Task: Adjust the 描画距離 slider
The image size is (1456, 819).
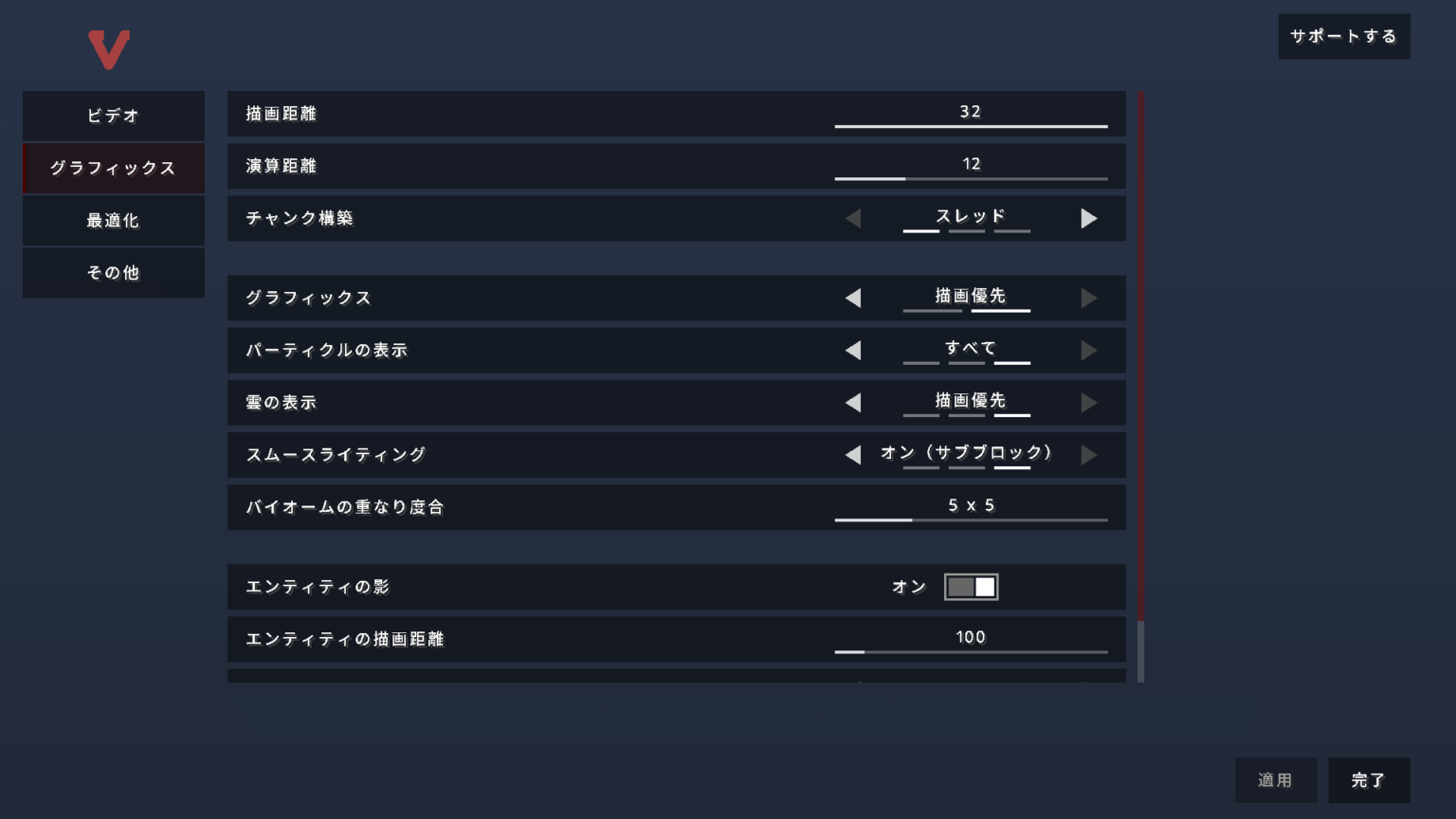Action: 971,124
